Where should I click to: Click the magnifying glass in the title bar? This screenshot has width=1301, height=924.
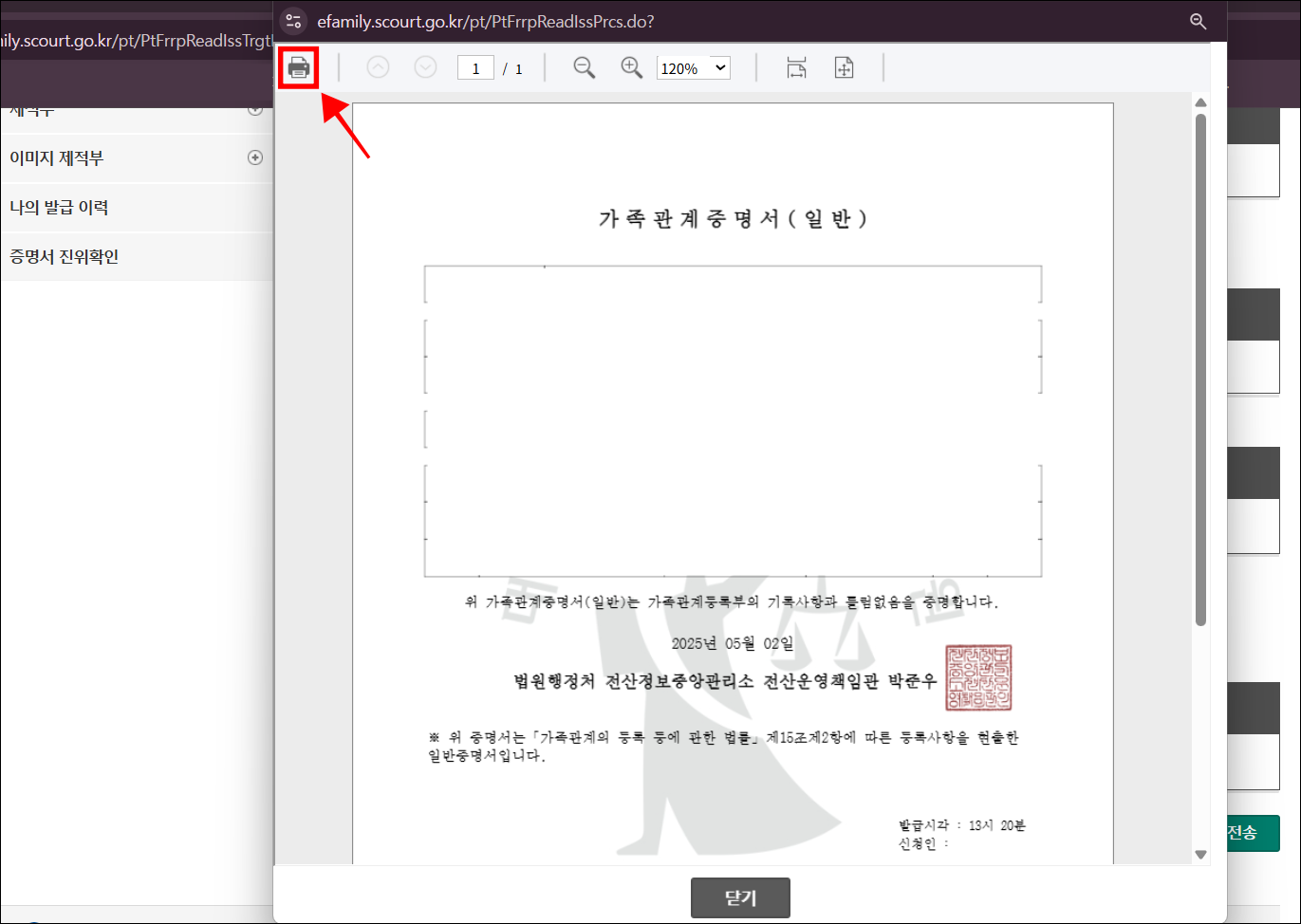pos(1198,21)
